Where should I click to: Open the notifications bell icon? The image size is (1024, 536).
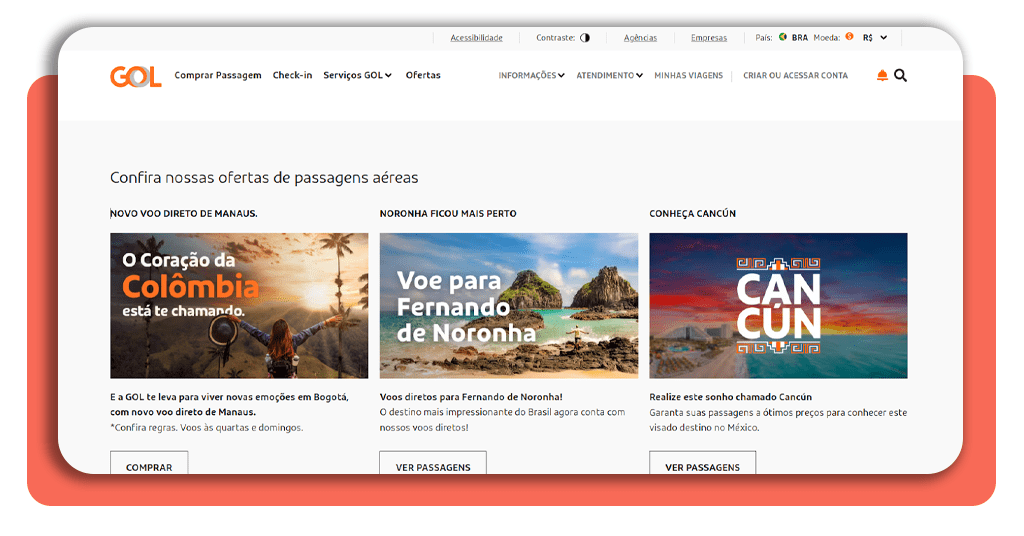tap(882, 76)
